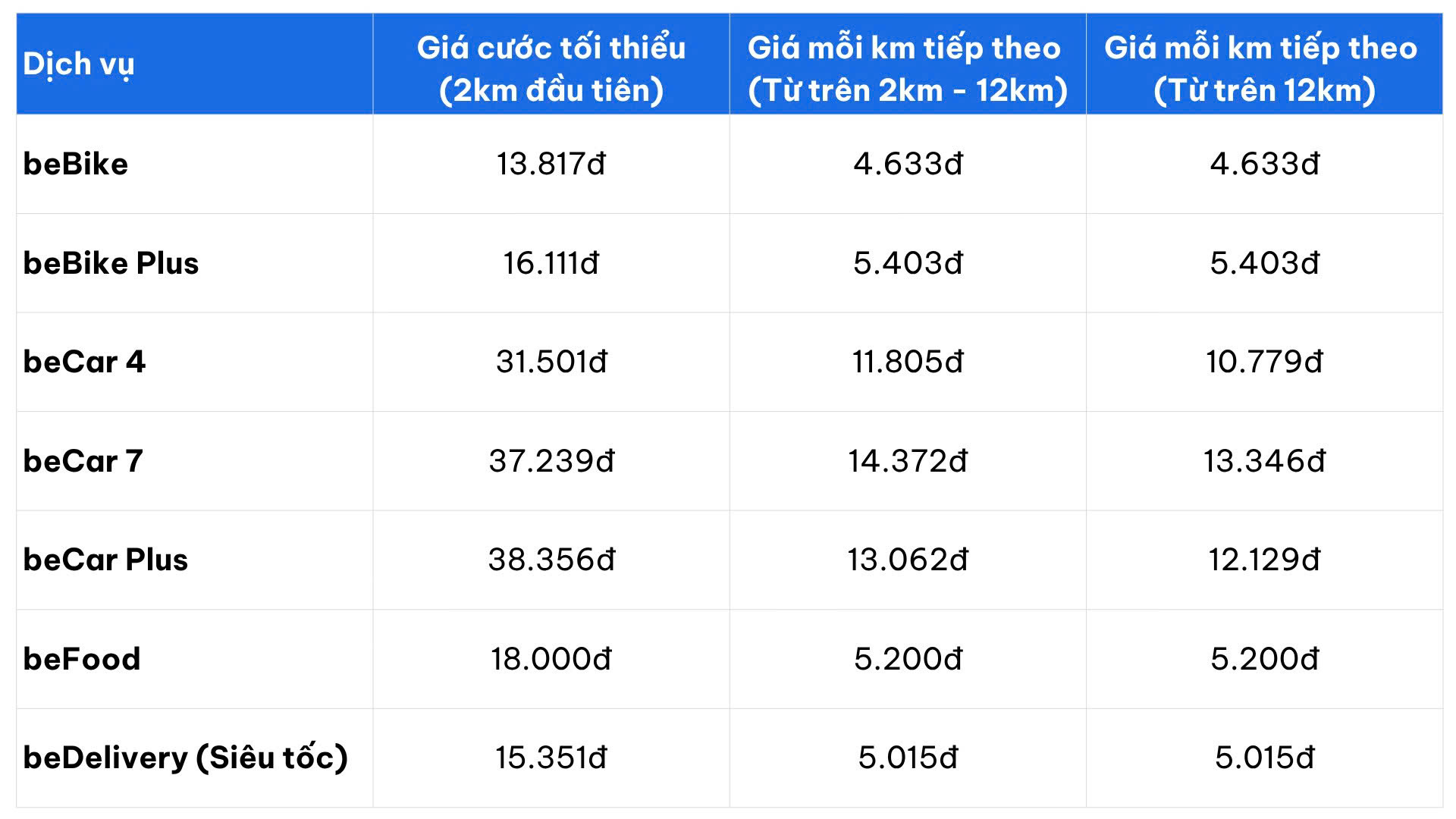Select the beCar Plus row label

coord(105,560)
